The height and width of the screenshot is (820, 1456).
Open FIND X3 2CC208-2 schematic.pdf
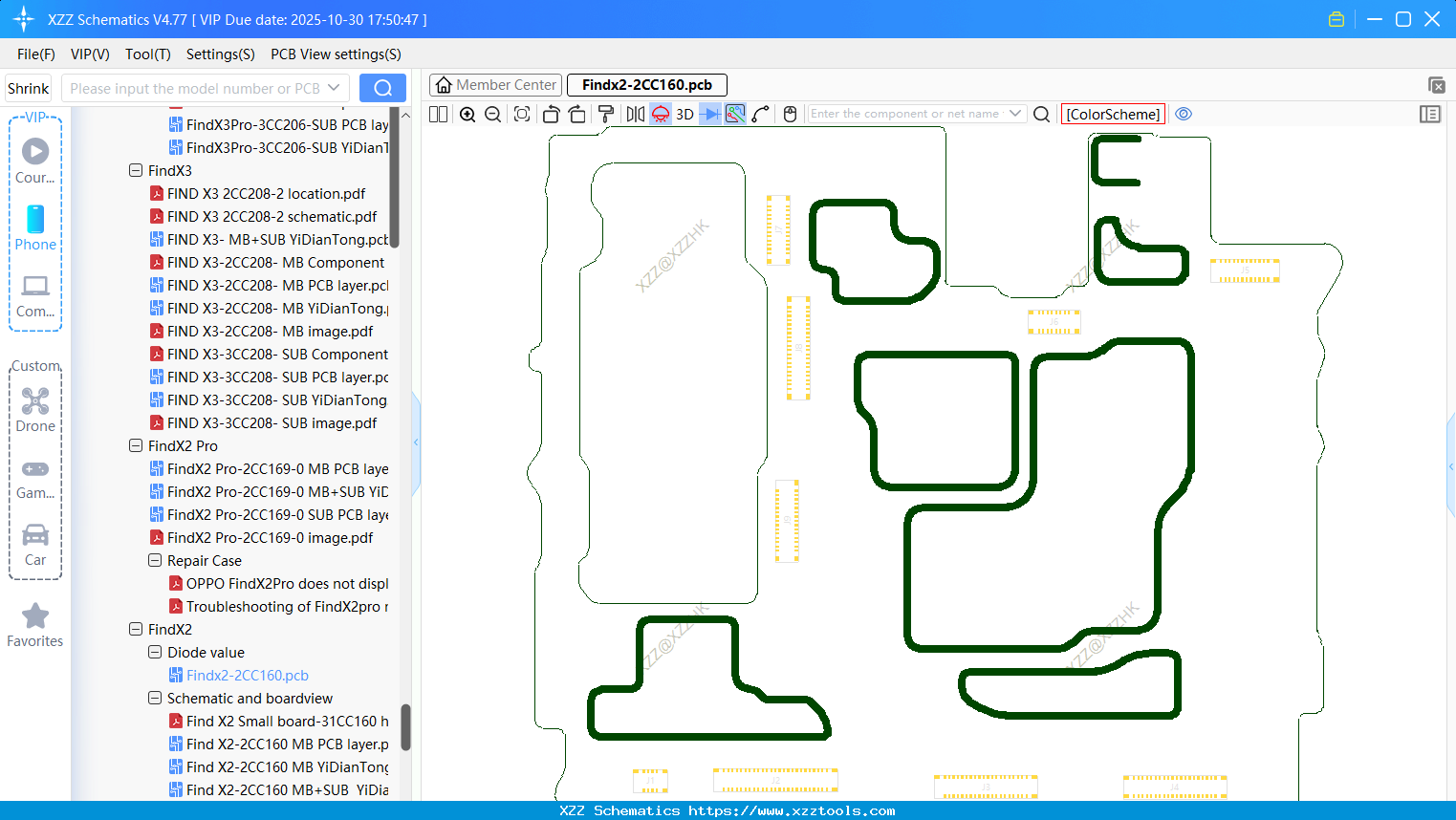pyautogui.click(x=272, y=217)
